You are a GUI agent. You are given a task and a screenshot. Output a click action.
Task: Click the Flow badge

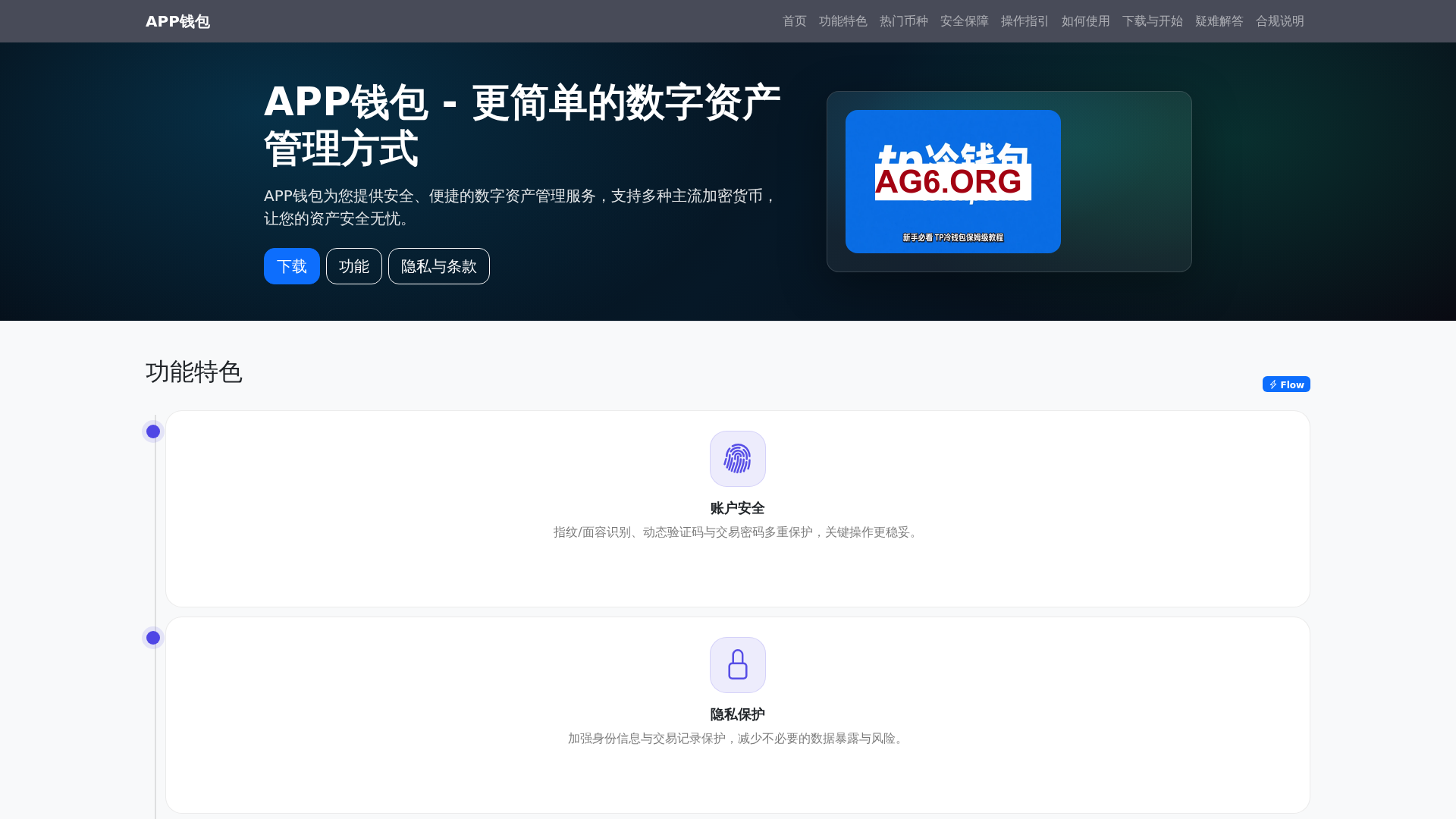coord(1286,384)
